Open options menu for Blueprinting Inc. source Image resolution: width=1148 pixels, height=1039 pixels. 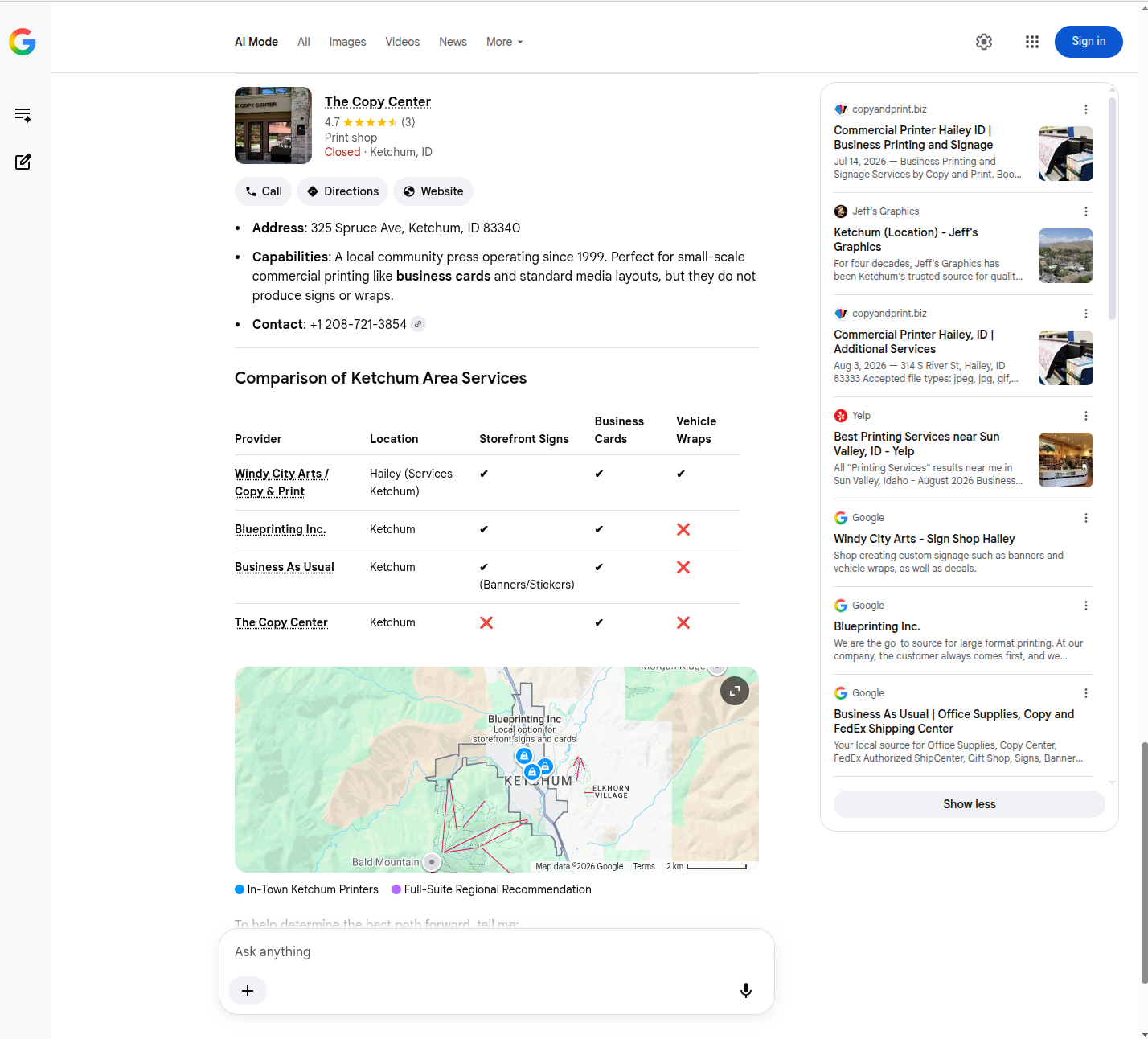pos(1086,606)
